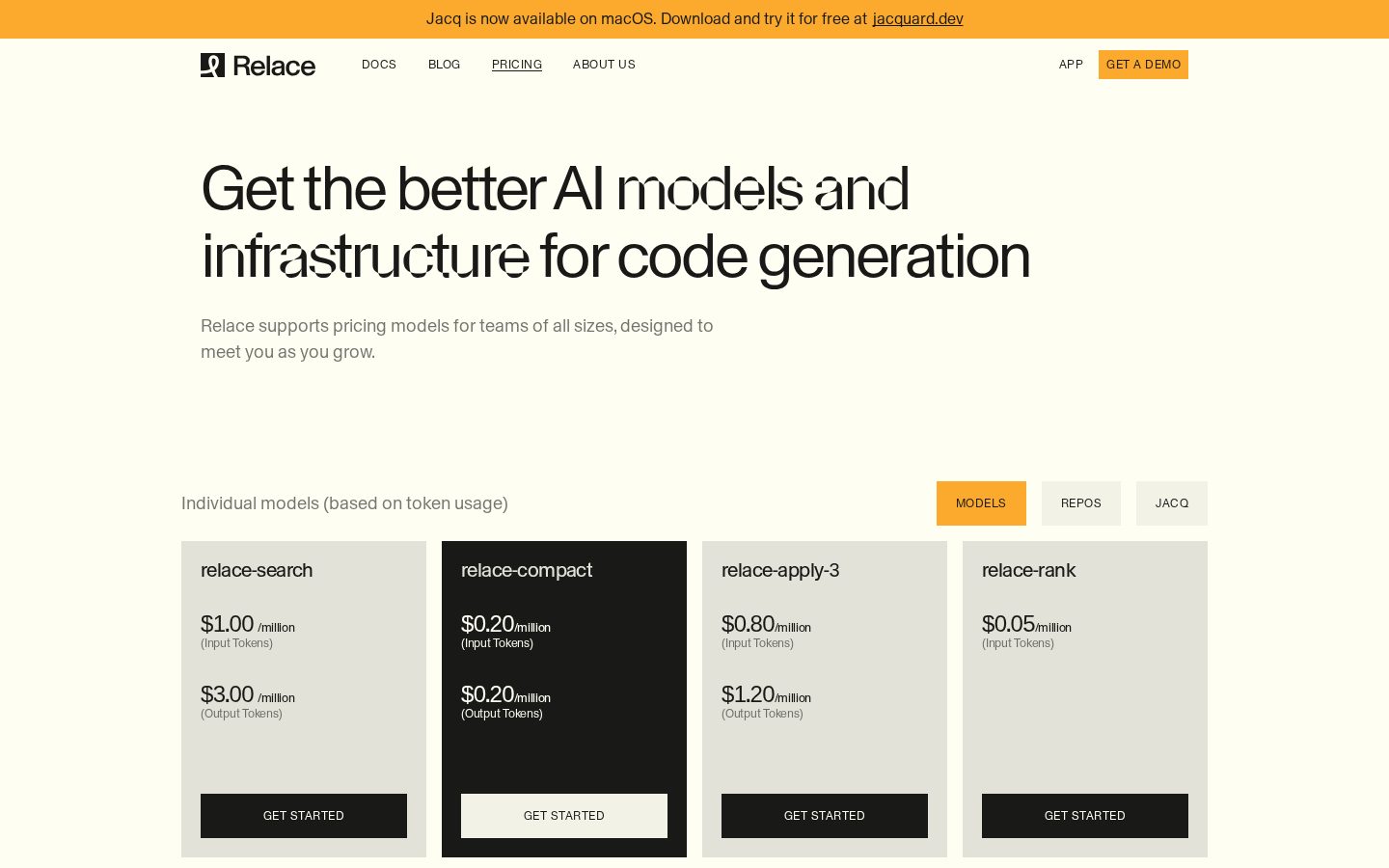Click the relace-rank card title
This screenshot has height=868, width=1389.
pos(1028,570)
